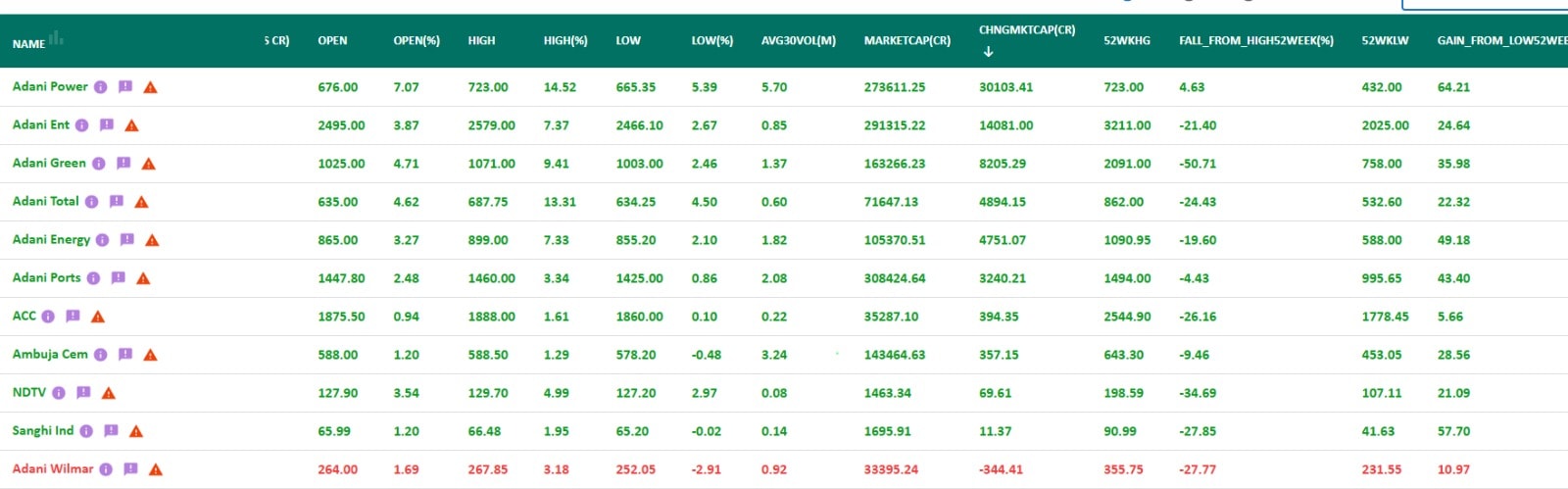The height and width of the screenshot is (489, 1568).
Task: Sort by the HIGH(%) column header
Action: (x=565, y=41)
